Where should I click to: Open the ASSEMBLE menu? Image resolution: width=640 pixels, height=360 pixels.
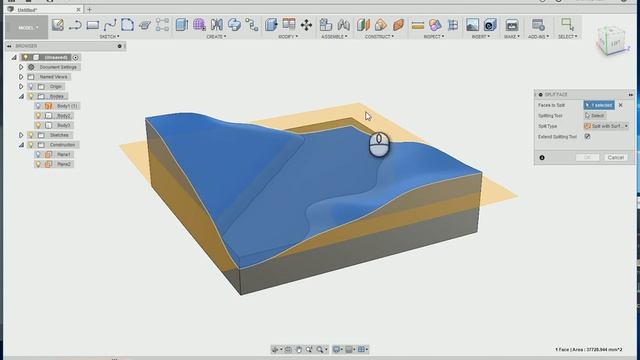point(334,37)
